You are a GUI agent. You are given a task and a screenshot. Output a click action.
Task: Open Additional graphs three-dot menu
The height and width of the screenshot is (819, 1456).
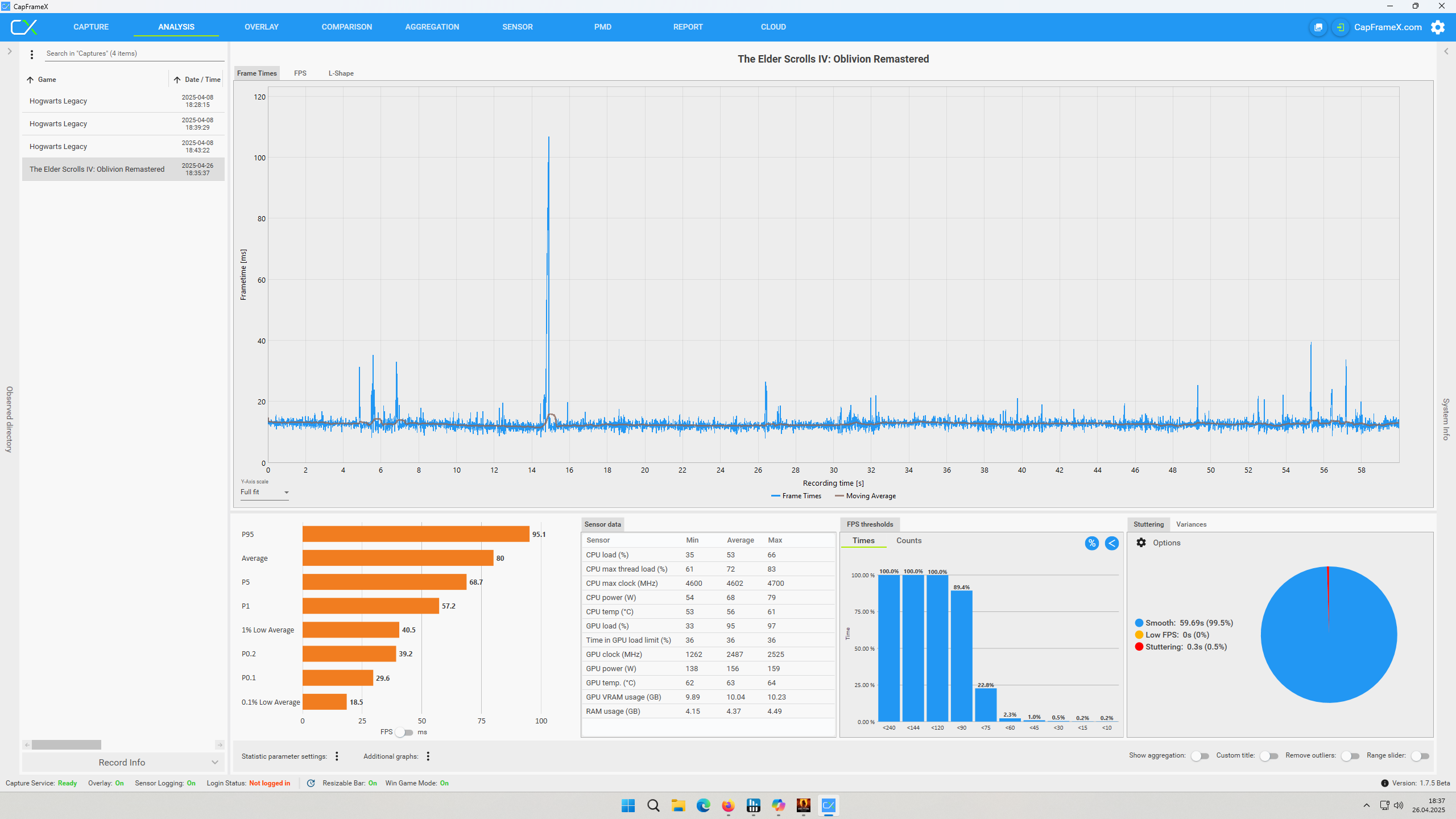[428, 756]
